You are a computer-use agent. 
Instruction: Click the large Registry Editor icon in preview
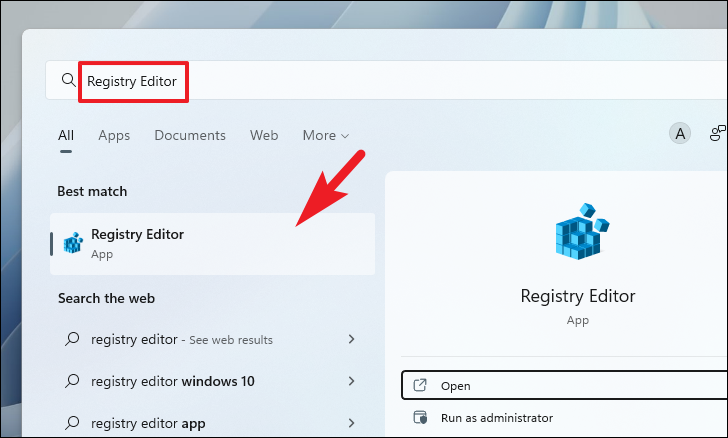click(582, 231)
